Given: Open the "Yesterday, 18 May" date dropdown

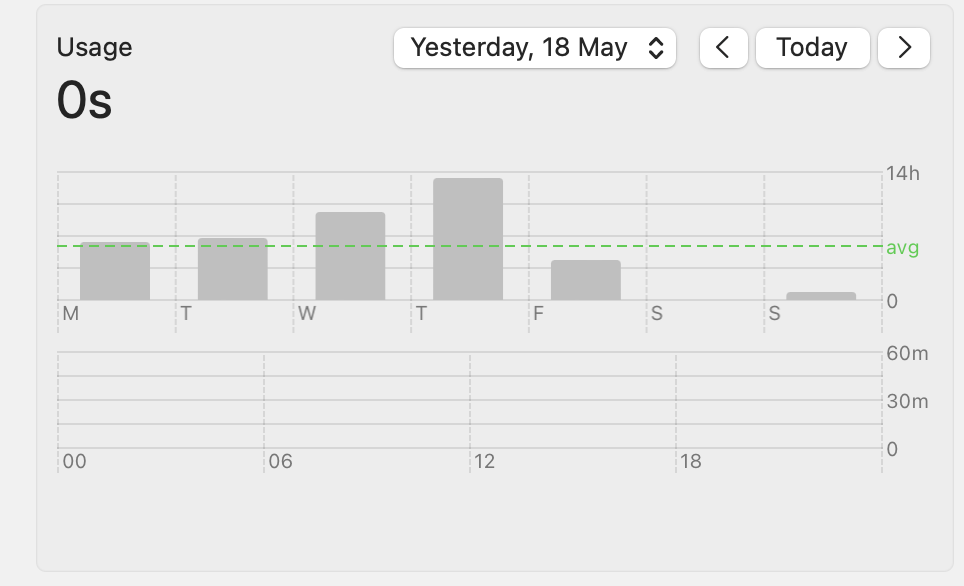Looking at the screenshot, I should coord(535,48).
